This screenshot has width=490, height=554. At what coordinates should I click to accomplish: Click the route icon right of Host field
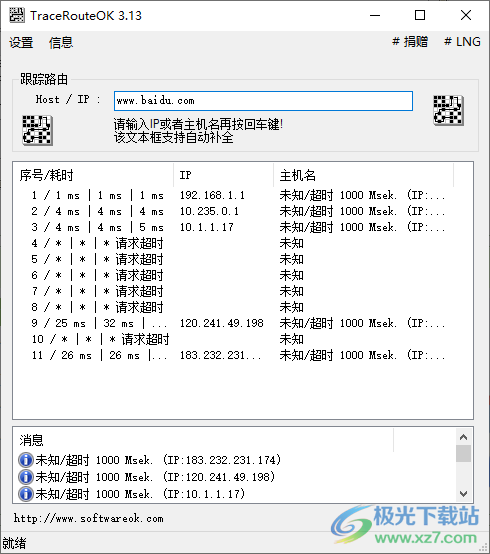(448, 111)
